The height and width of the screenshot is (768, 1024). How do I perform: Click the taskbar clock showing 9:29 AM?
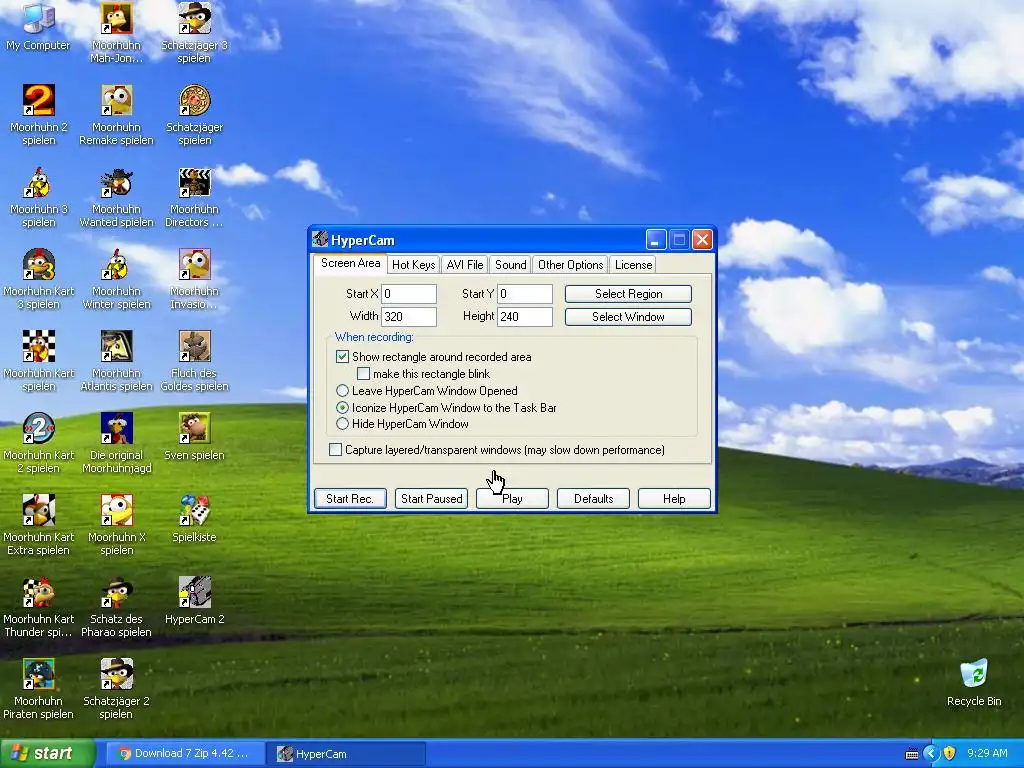(x=987, y=754)
